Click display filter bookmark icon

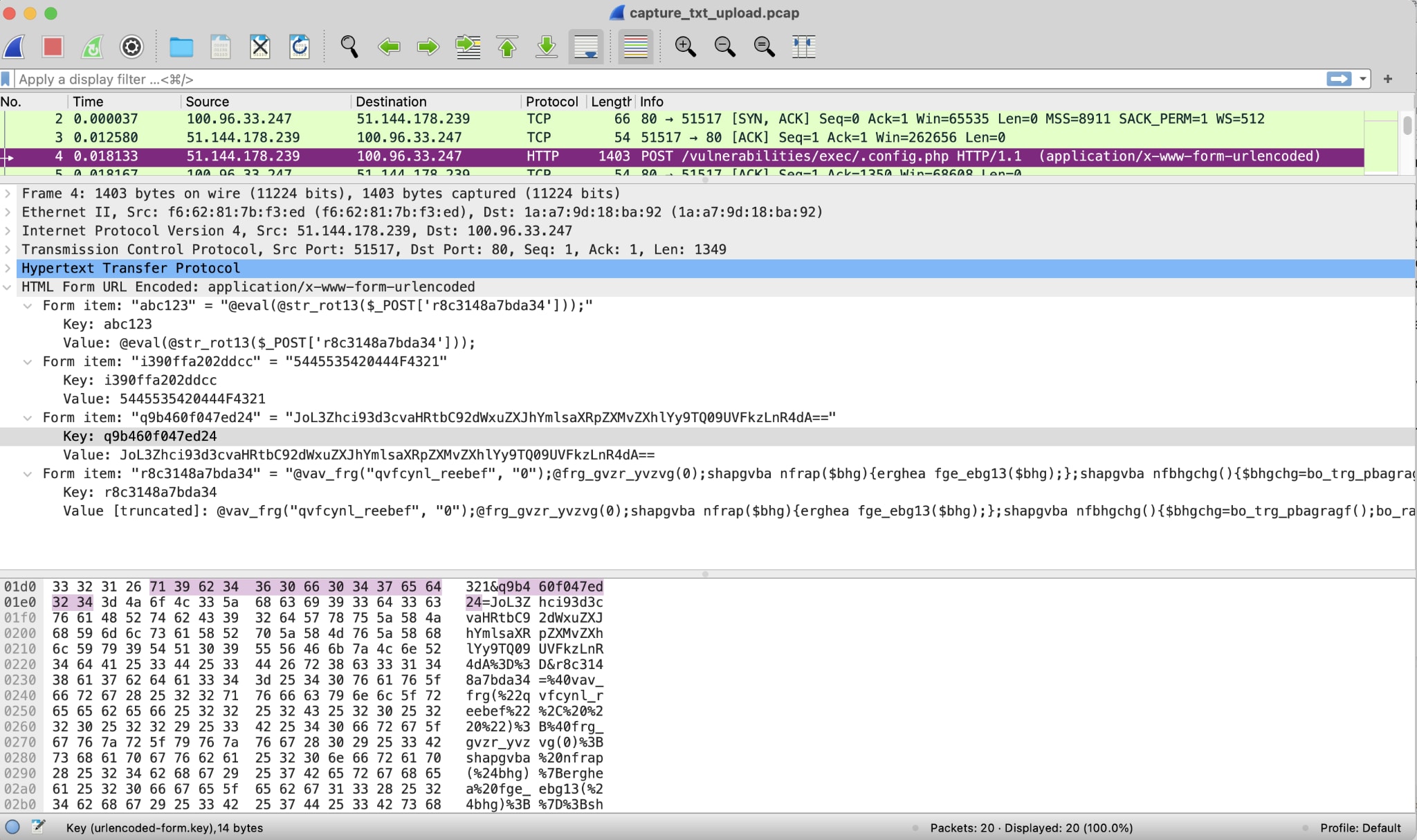coord(6,79)
